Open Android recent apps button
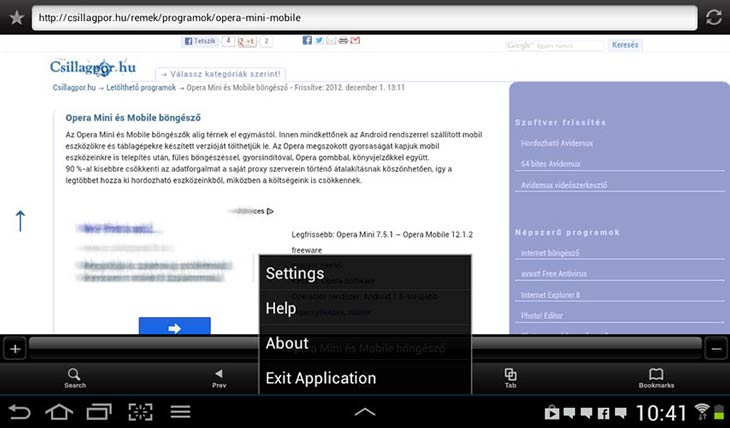Viewport: 730px width, 428px height. click(99, 412)
